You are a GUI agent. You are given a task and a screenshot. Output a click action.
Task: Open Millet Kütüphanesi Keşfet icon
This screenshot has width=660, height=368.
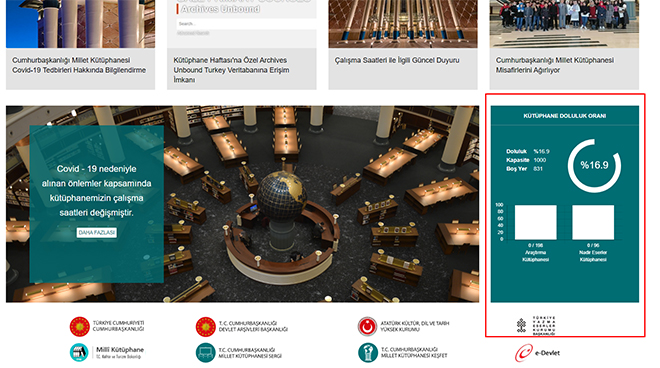pyautogui.click(x=367, y=352)
